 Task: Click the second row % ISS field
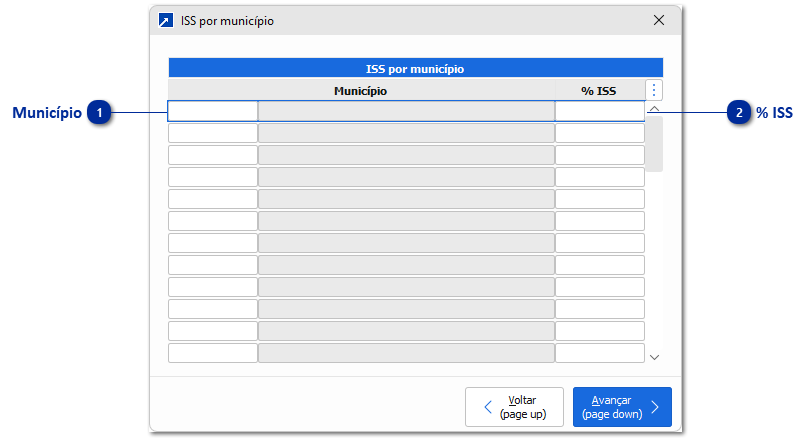coord(599,133)
